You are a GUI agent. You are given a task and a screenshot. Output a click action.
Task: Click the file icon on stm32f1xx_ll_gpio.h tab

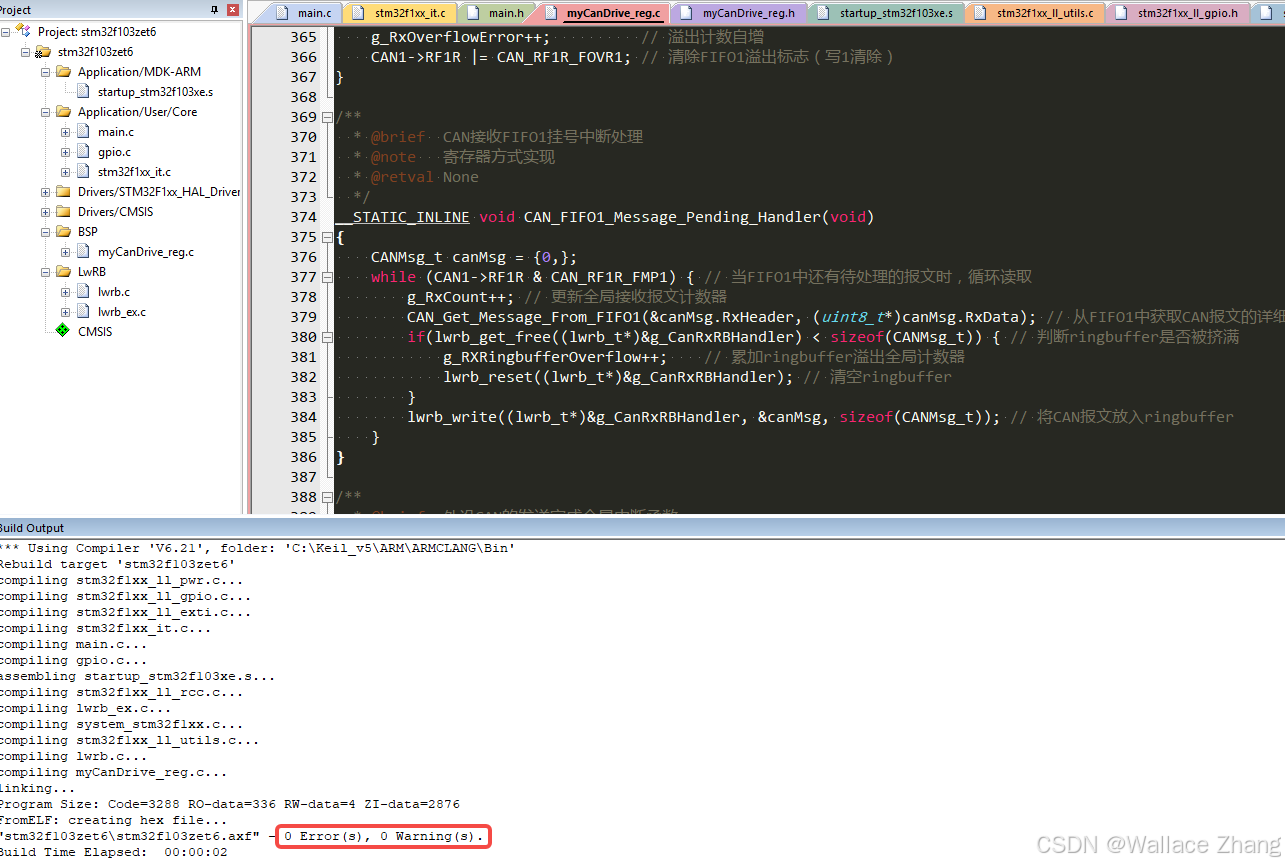pyautogui.click(x=1123, y=13)
